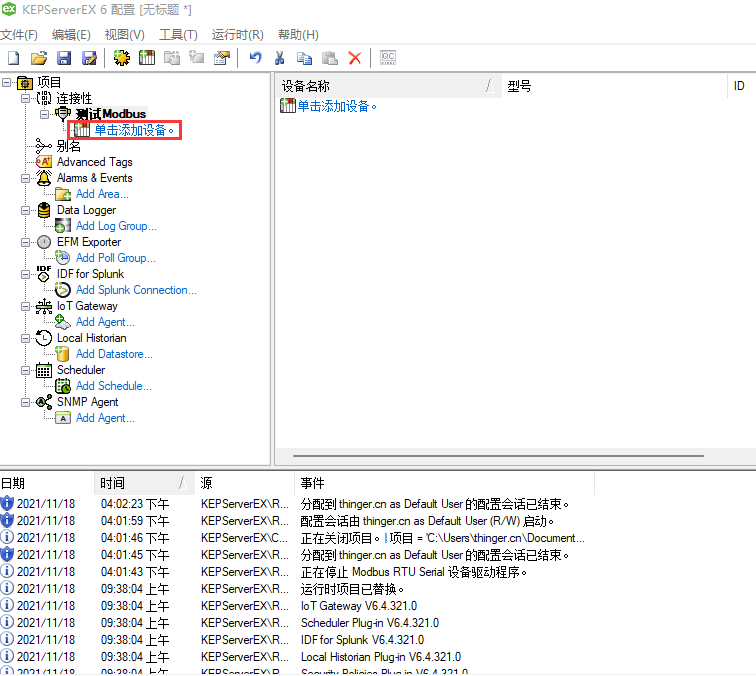Launch the Quick Client toolbar icon
Viewport: 756px width, 676px height.
388,58
